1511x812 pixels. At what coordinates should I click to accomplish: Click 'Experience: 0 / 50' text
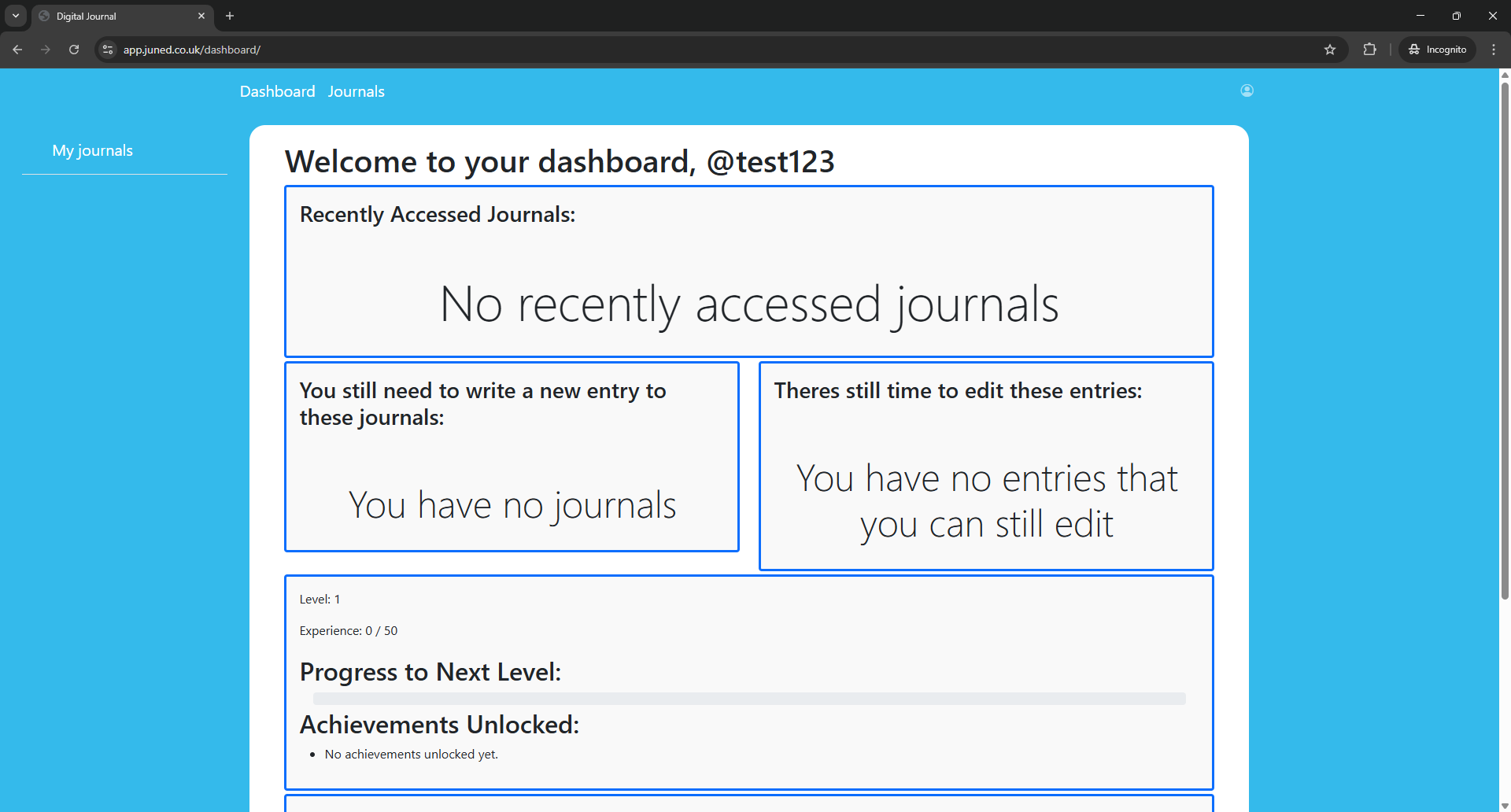click(x=349, y=631)
